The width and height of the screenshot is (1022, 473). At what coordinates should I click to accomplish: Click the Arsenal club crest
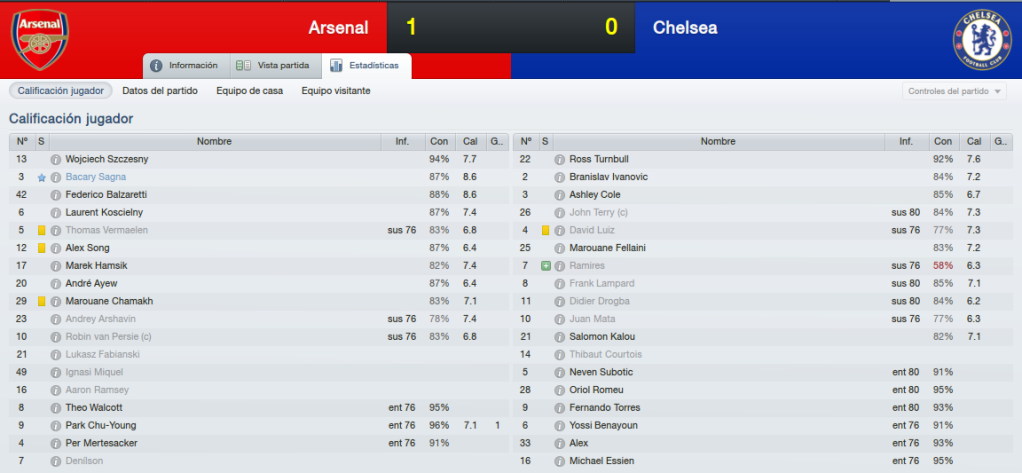coord(40,40)
